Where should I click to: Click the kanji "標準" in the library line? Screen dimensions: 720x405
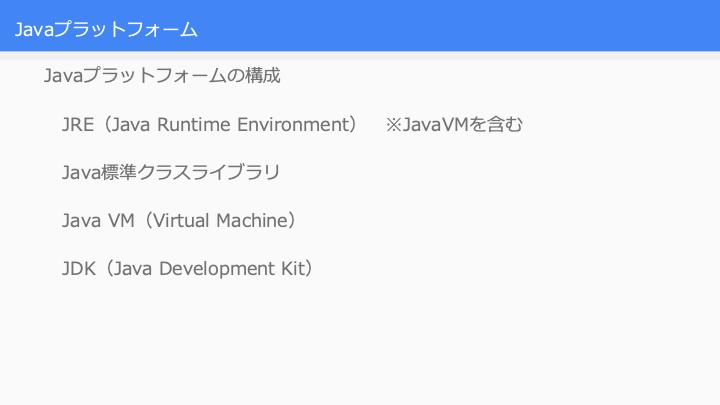(x=118, y=172)
